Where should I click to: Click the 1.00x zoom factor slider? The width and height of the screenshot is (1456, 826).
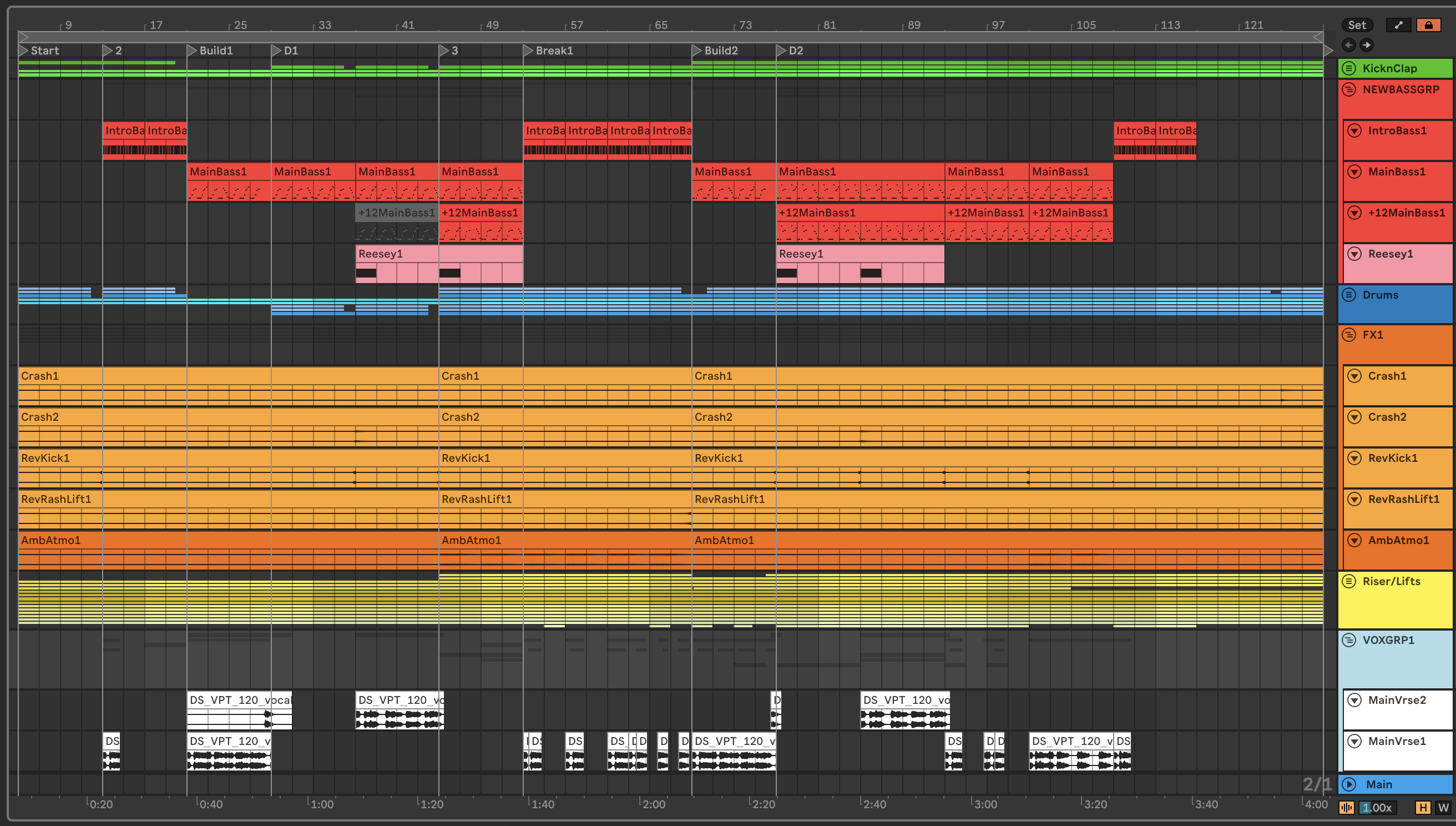pos(1377,807)
